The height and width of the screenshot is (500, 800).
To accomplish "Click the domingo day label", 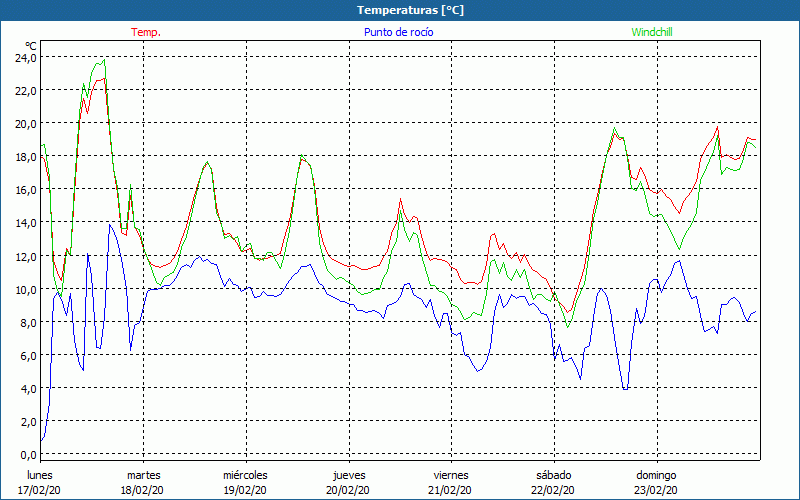I will click(x=656, y=476).
